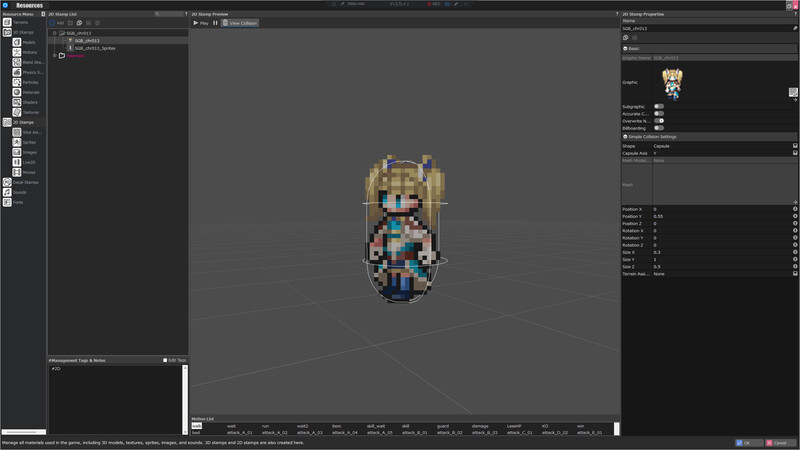Select the KO motion in Motion List
800x450 pixels.
545,426
